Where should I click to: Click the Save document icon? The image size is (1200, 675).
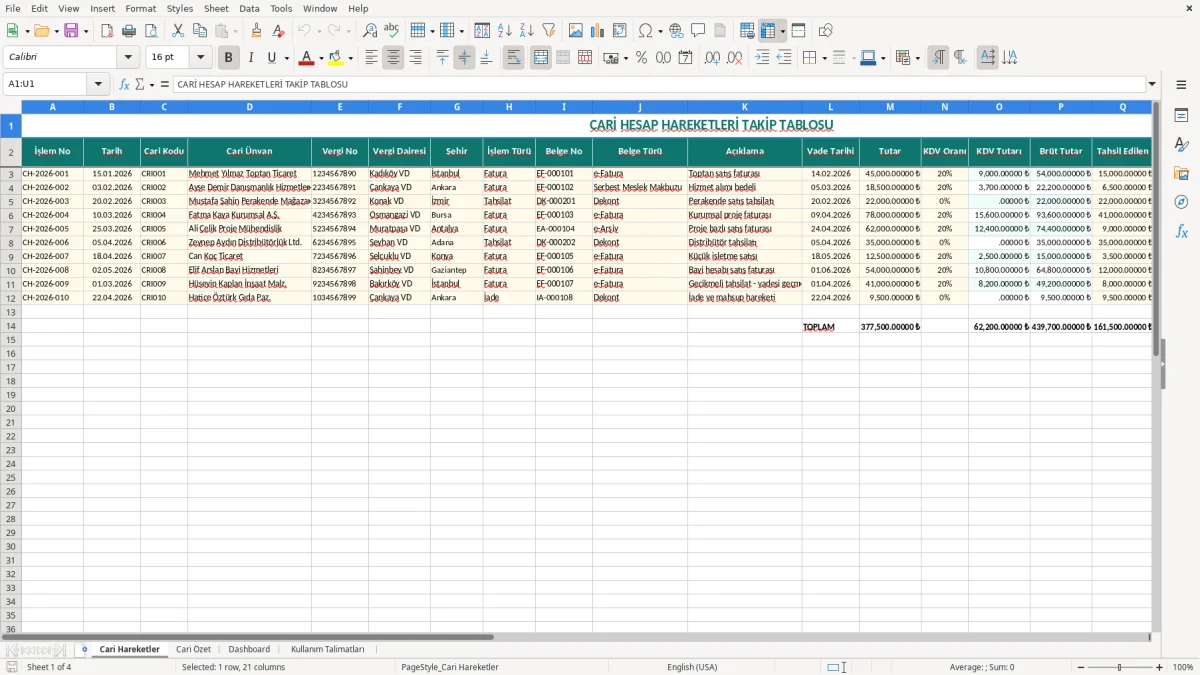(x=71, y=31)
